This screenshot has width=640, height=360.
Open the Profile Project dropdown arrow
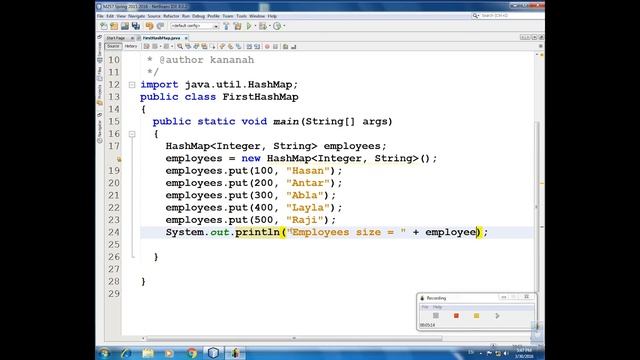tap(284, 26)
